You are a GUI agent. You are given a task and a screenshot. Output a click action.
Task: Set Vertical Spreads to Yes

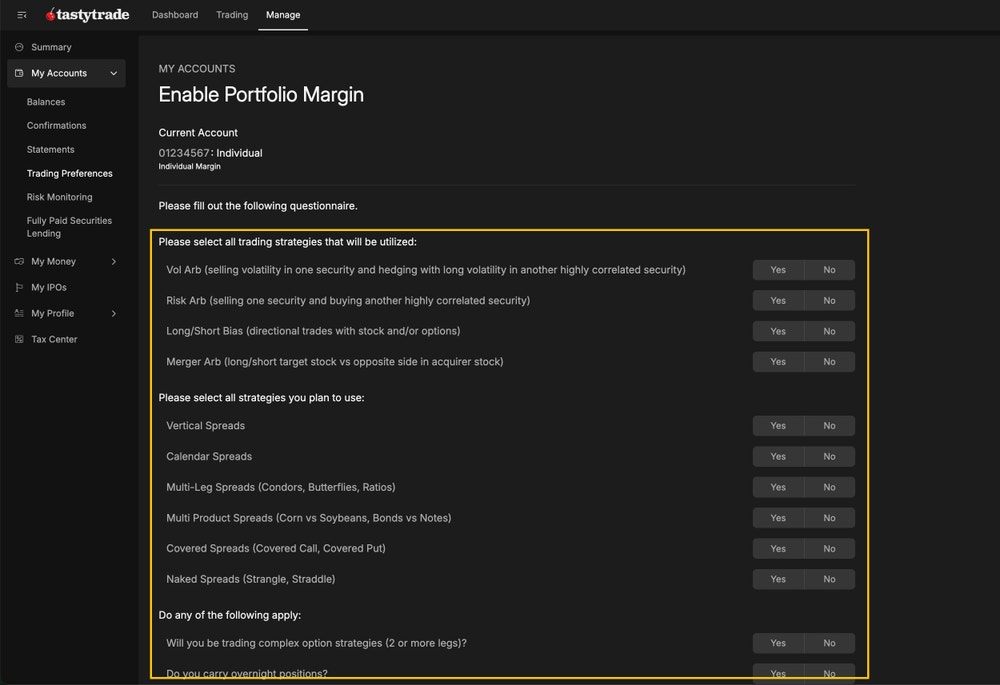point(778,425)
